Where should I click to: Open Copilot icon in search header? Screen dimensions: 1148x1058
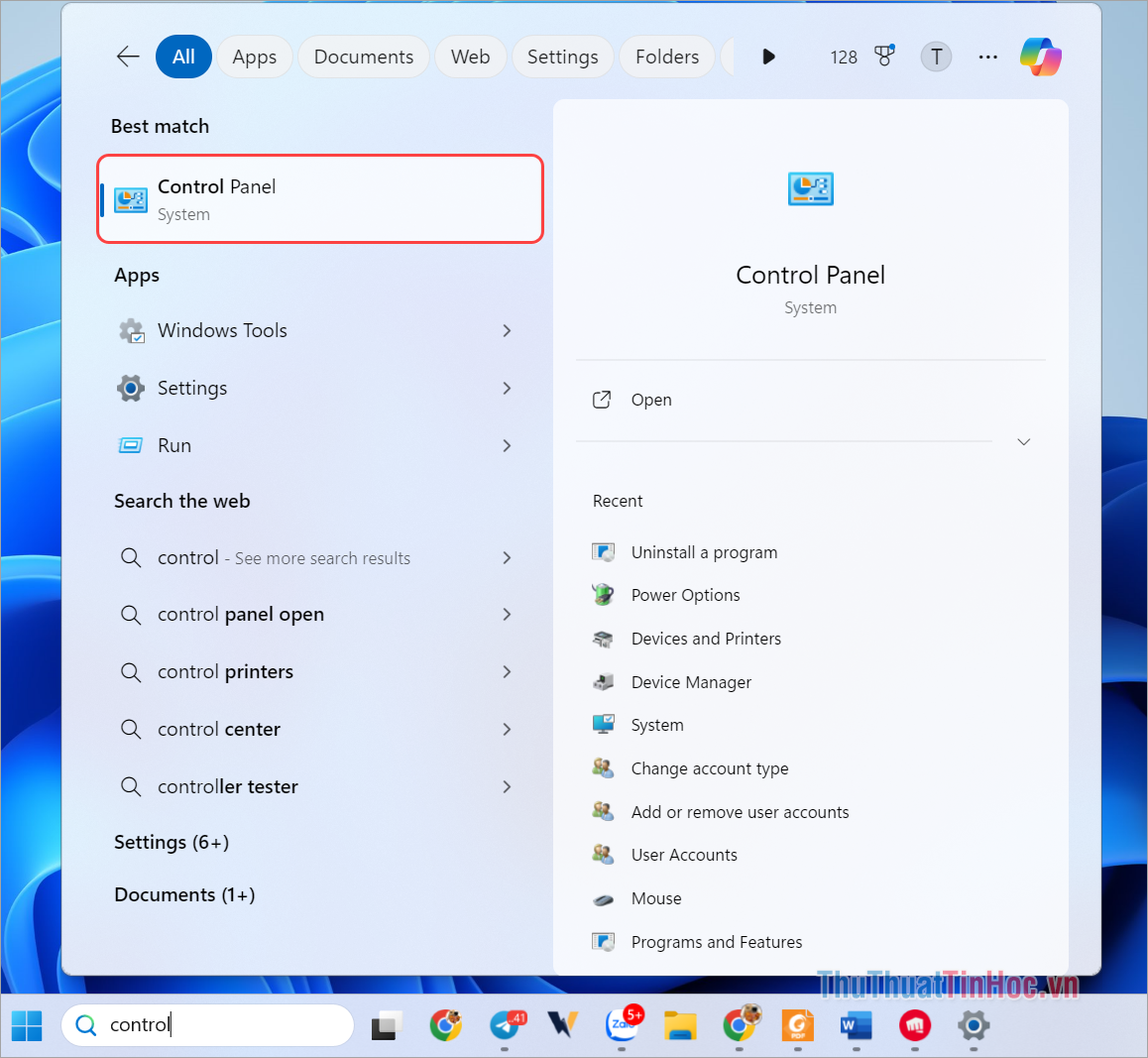[x=1040, y=57]
